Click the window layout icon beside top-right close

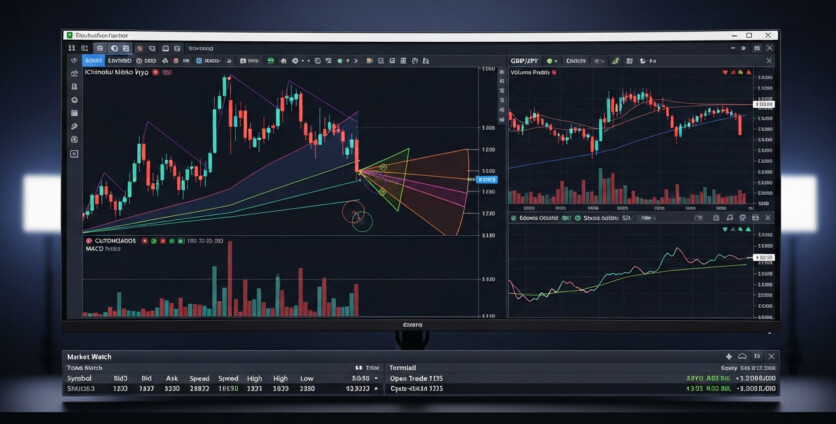757,48
